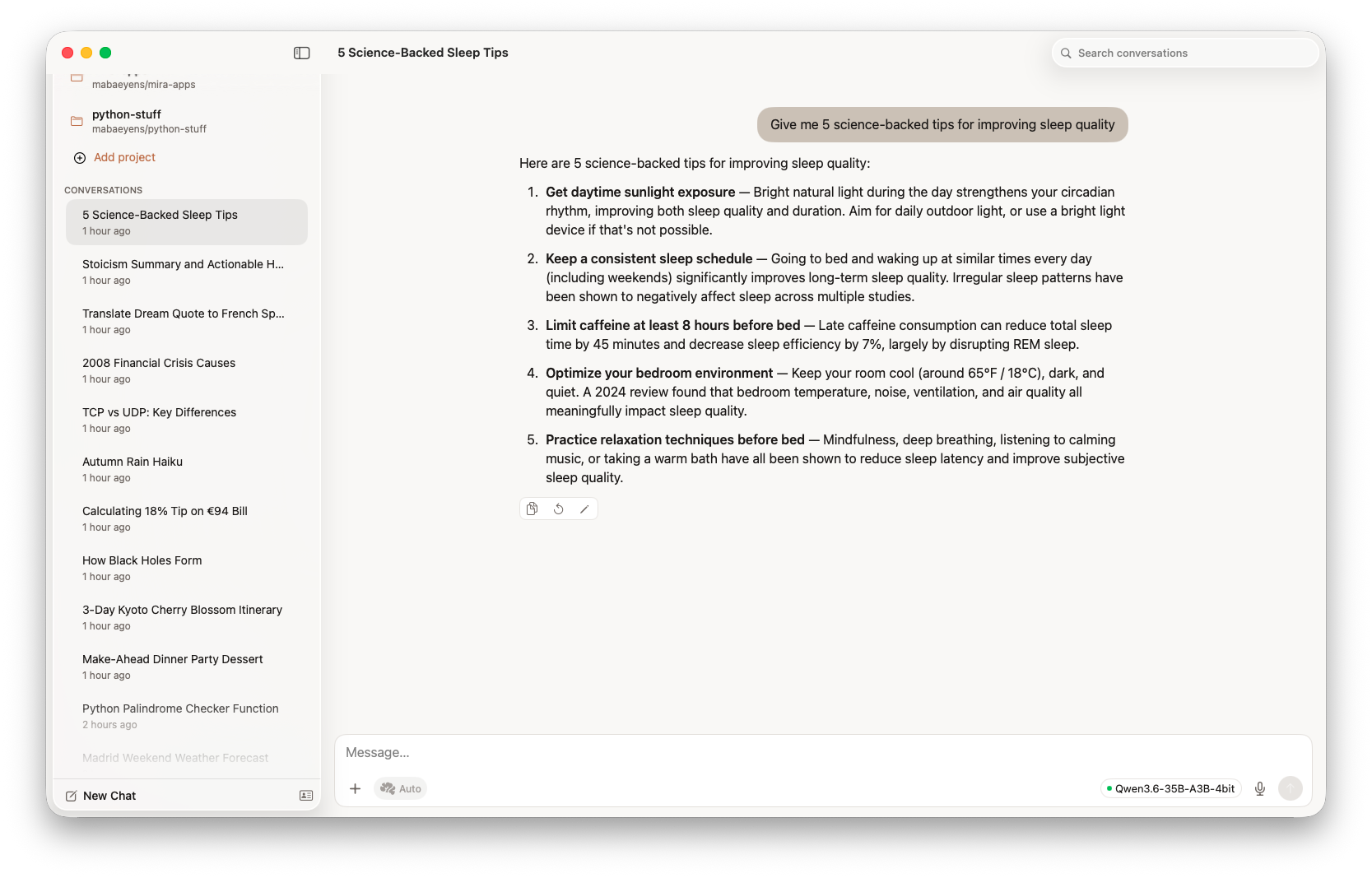Click the search magnifier icon
The width and height of the screenshot is (1372, 878).
click(1066, 53)
